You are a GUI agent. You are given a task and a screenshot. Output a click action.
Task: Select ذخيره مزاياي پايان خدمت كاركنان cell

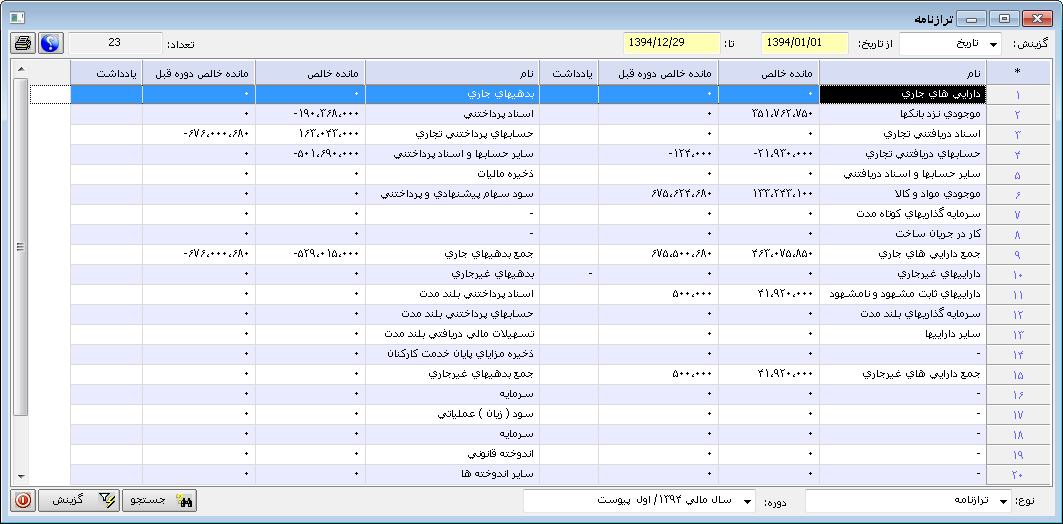tap(453, 355)
